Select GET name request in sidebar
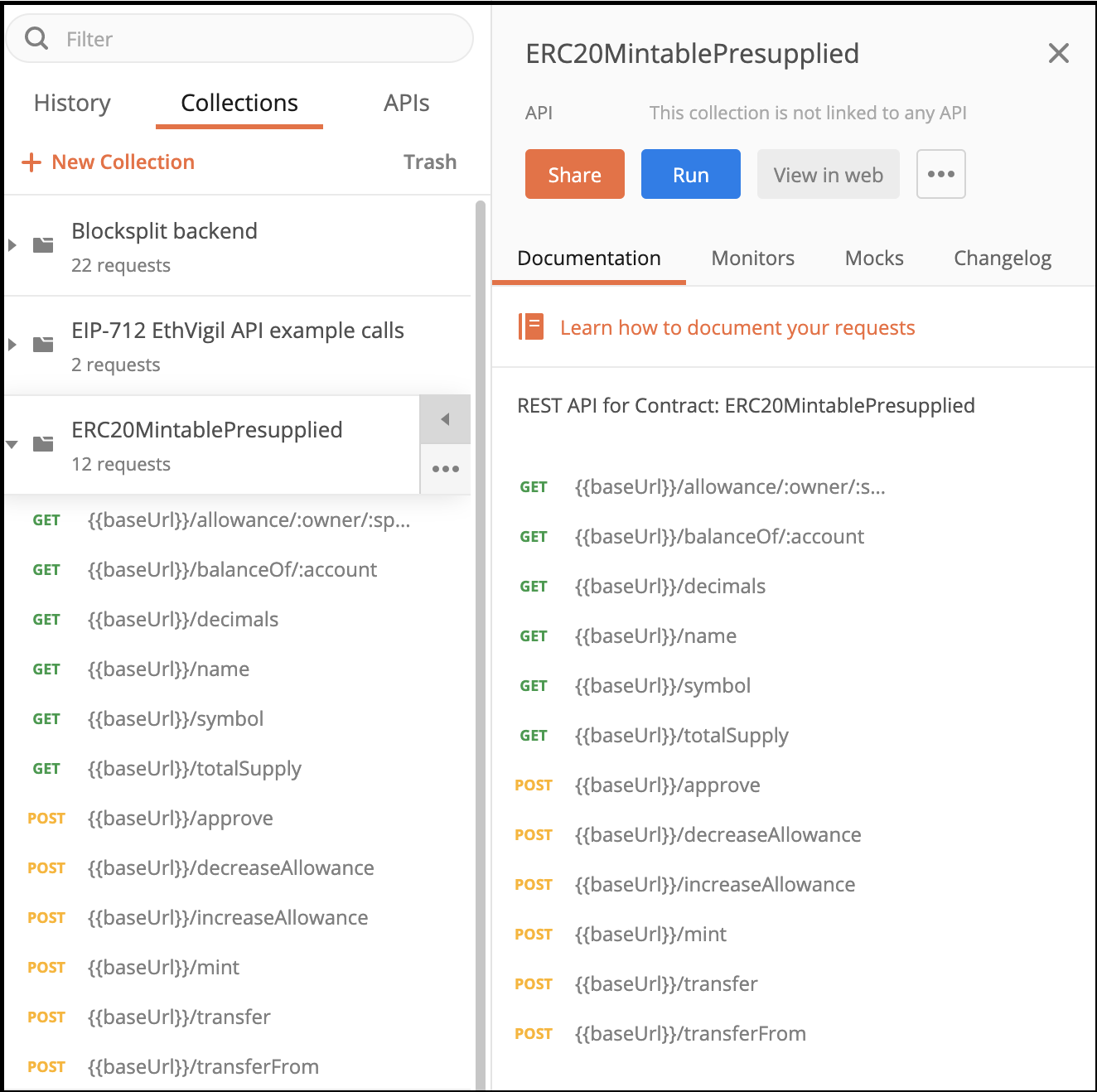This screenshot has width=1097, height=1092. [x=237, y=669]
